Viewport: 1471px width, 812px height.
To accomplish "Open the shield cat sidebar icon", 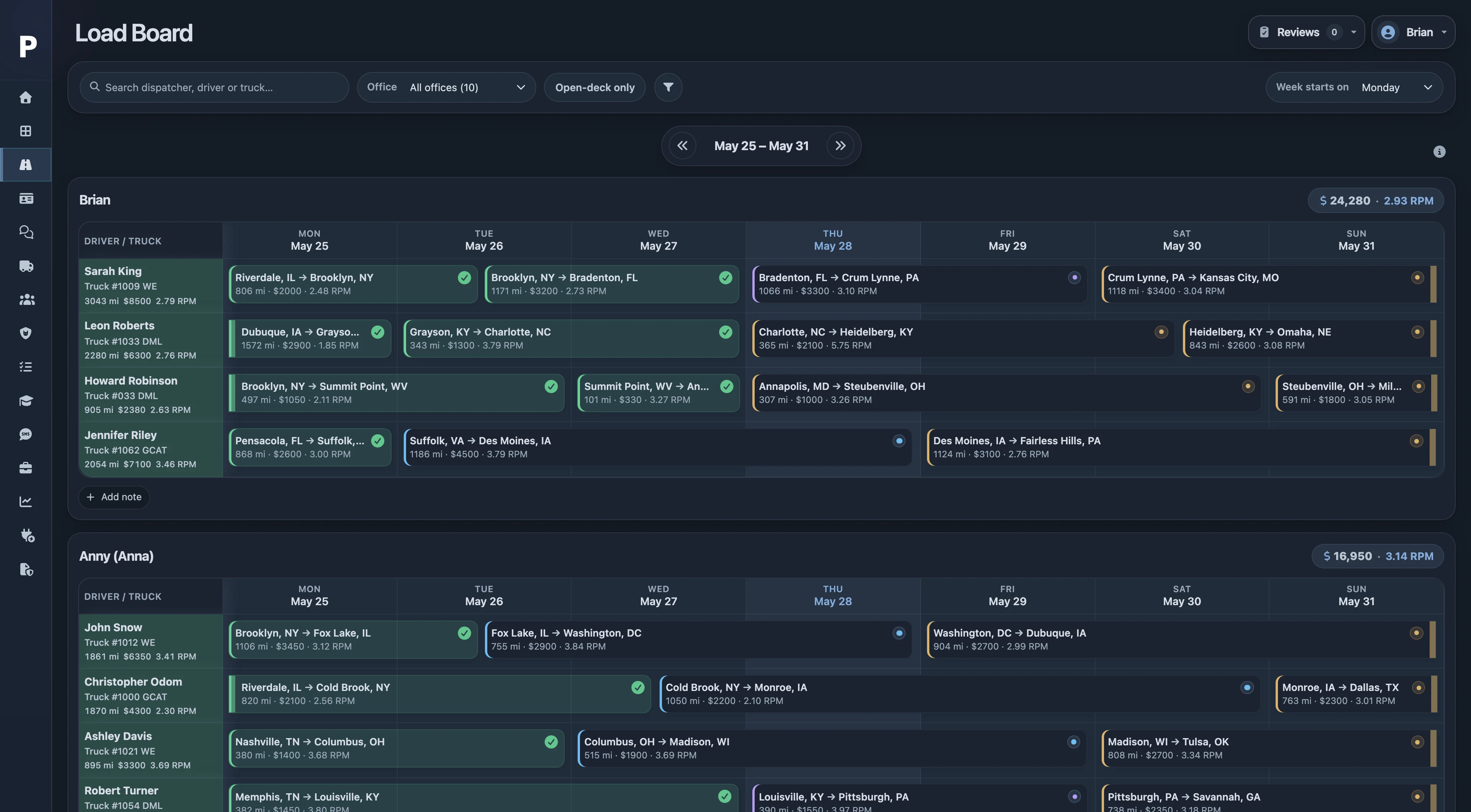I will [x=26, y=333].
